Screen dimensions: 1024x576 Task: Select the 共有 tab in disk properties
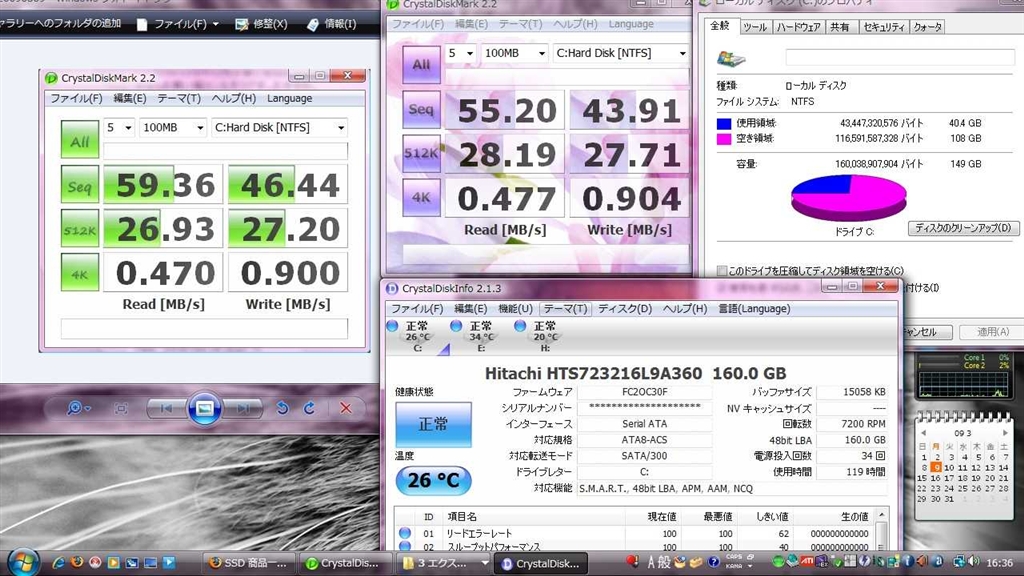point(840,27)
